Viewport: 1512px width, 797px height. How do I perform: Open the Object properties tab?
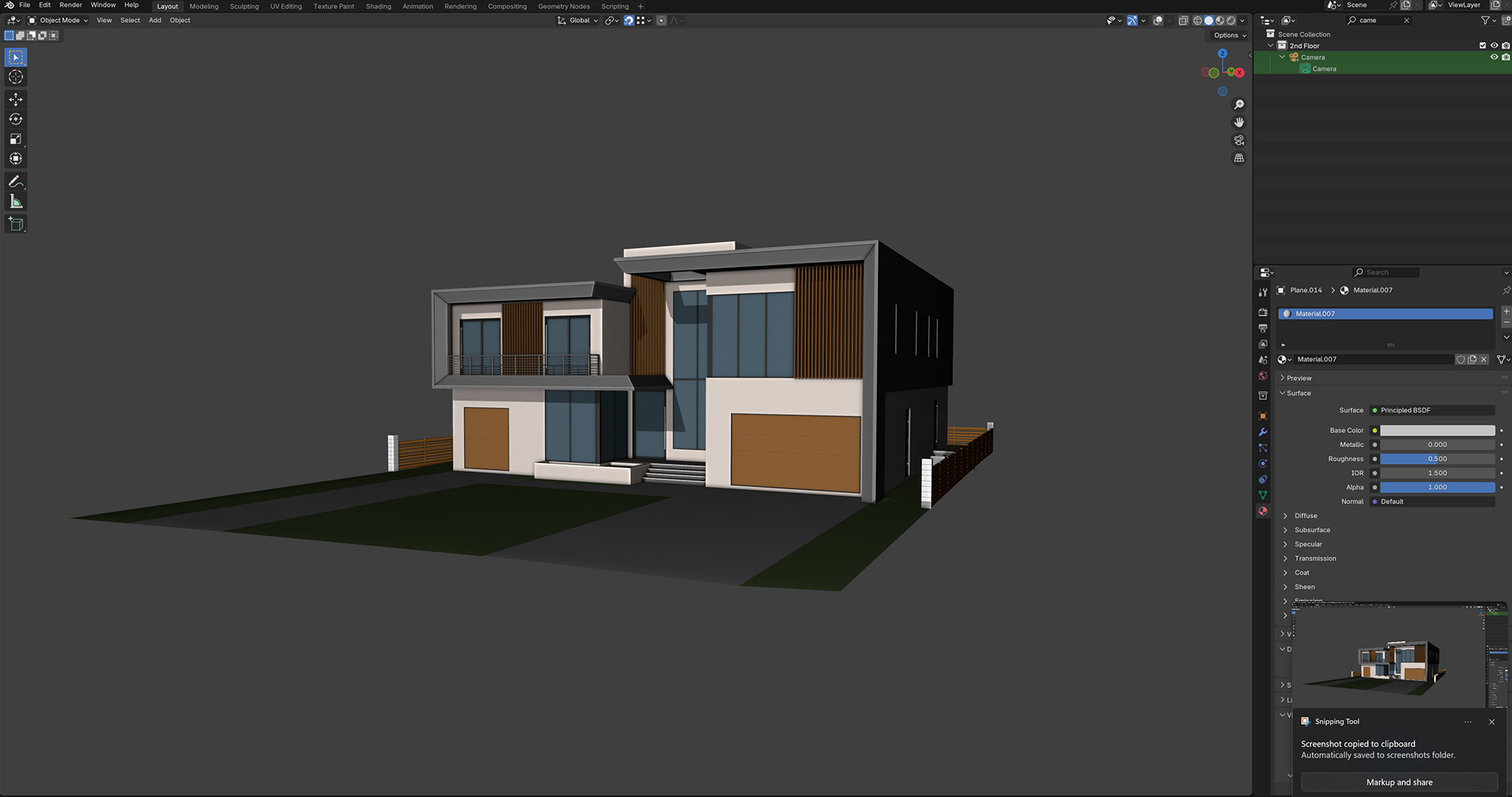point(1263,416)
